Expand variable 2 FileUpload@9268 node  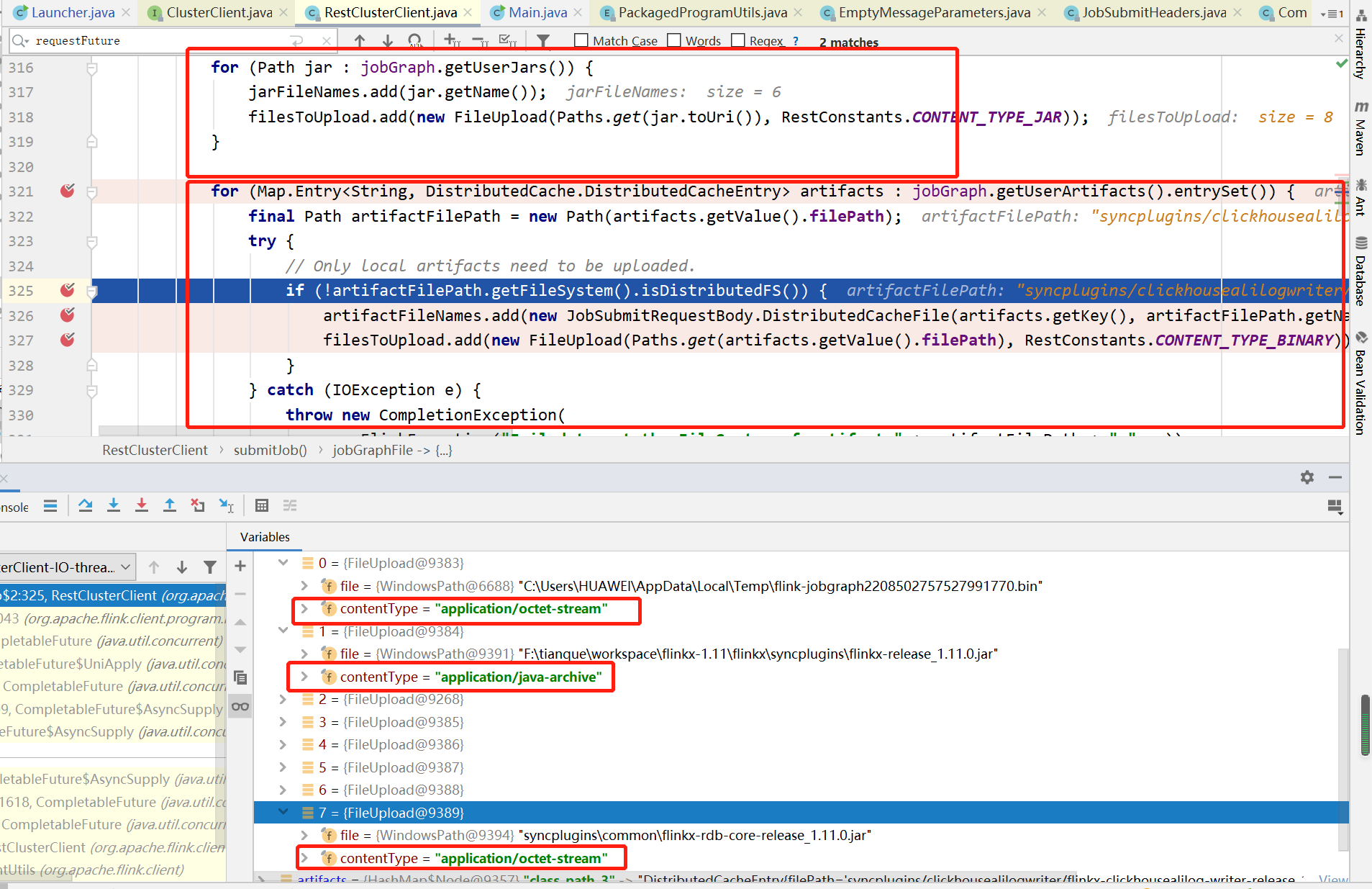pyautogui.click(x=283, y=699)
